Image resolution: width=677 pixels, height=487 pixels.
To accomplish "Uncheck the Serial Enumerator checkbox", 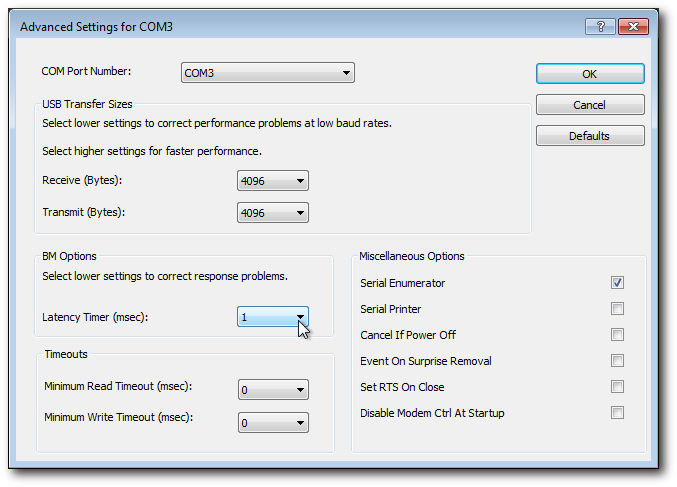I will tap(618, 283).
